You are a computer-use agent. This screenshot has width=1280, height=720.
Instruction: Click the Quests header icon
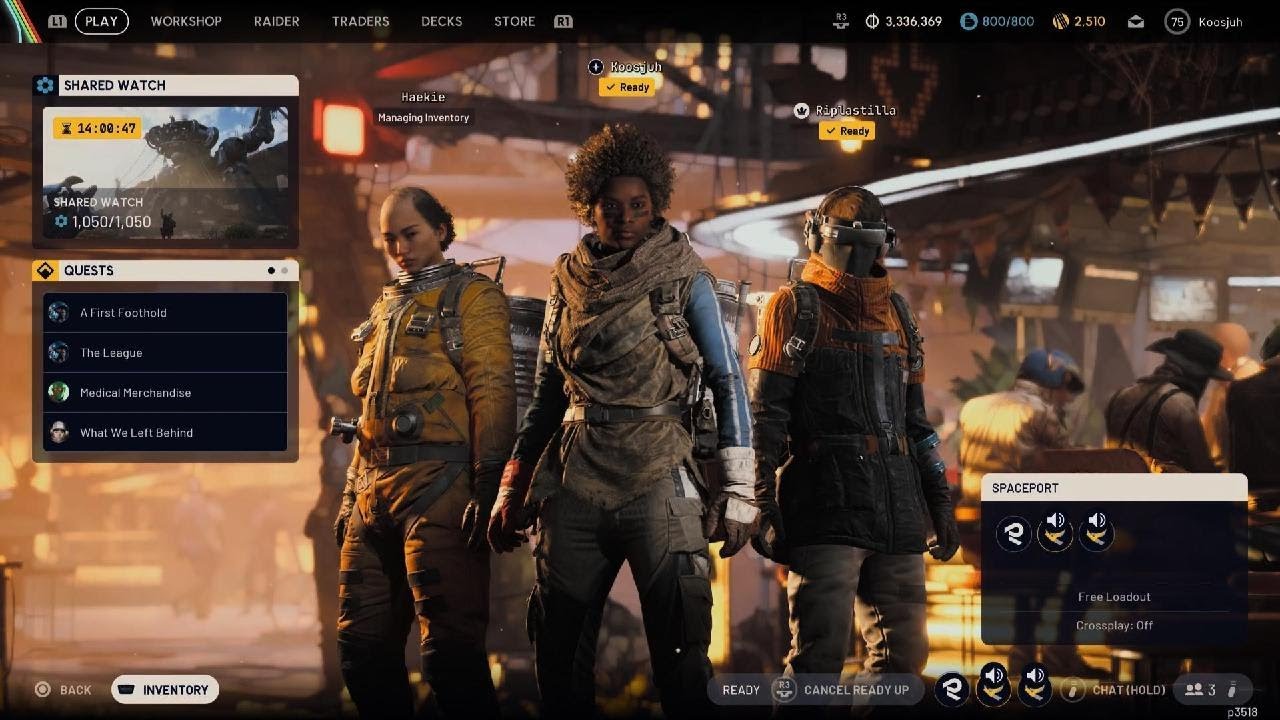[x=45, y=270]
